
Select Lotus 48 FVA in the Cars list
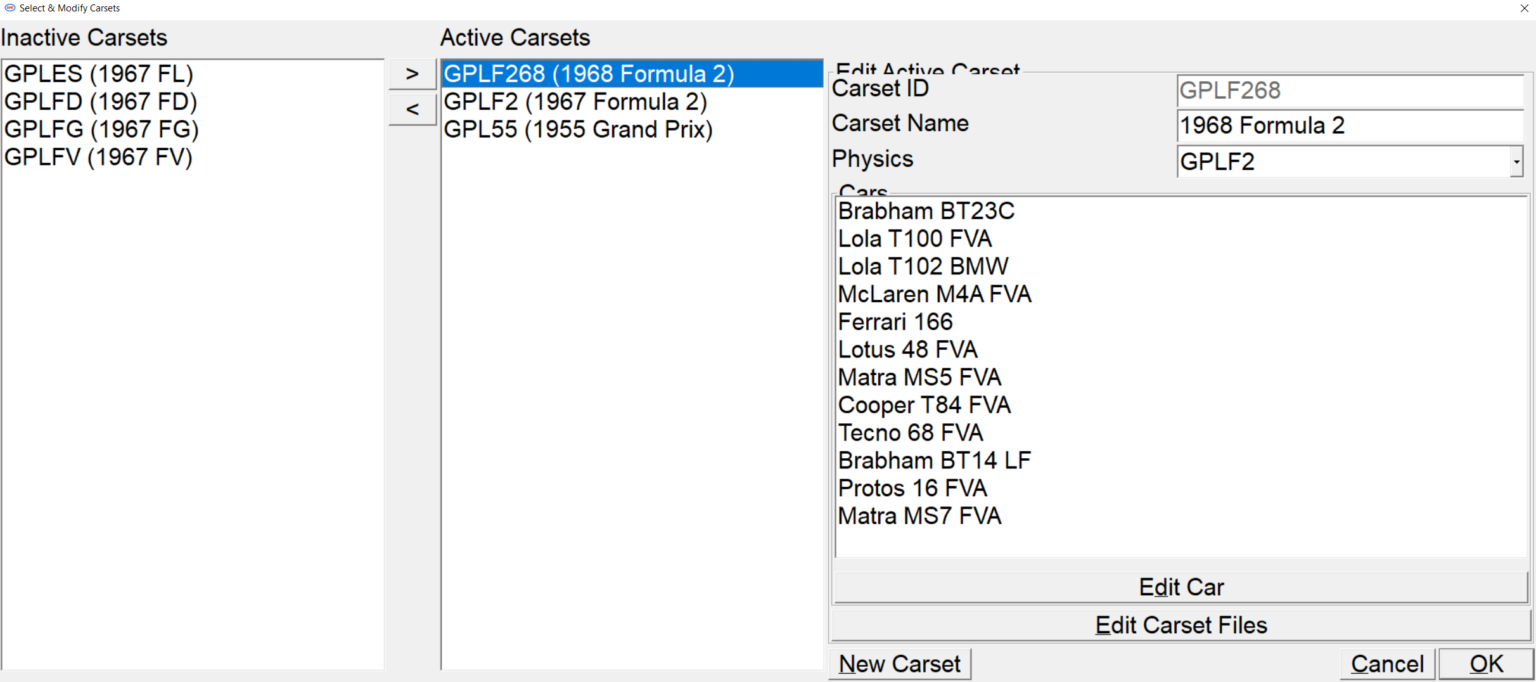click(x=907, y=349)
